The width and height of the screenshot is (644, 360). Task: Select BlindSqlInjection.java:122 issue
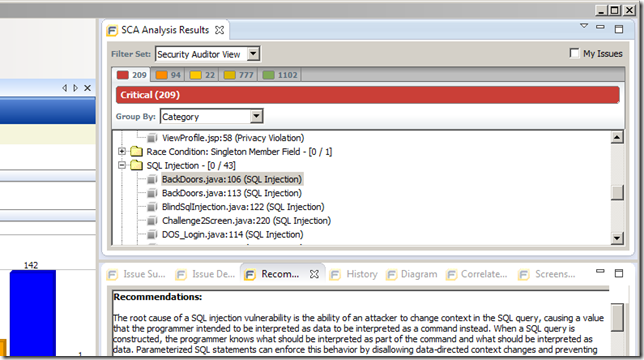(243, 207)
